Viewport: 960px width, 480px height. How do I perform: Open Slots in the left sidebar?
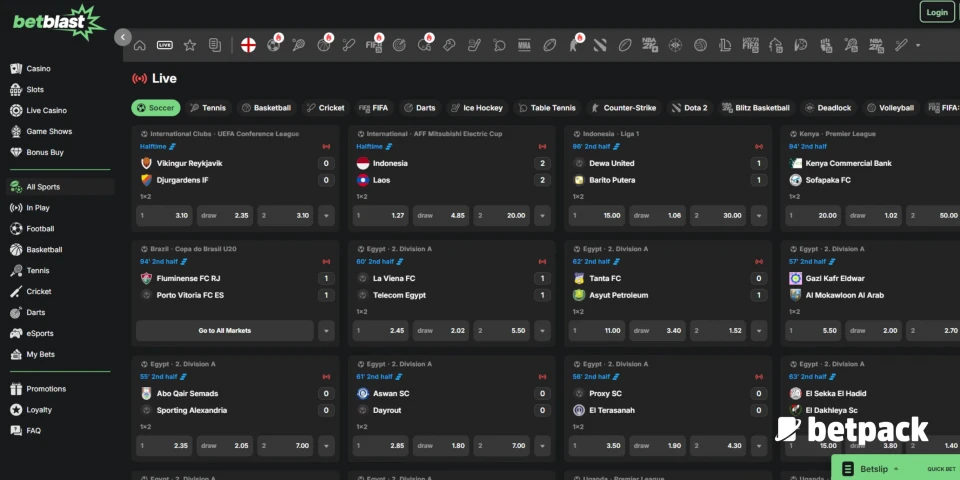coord(35,89)
